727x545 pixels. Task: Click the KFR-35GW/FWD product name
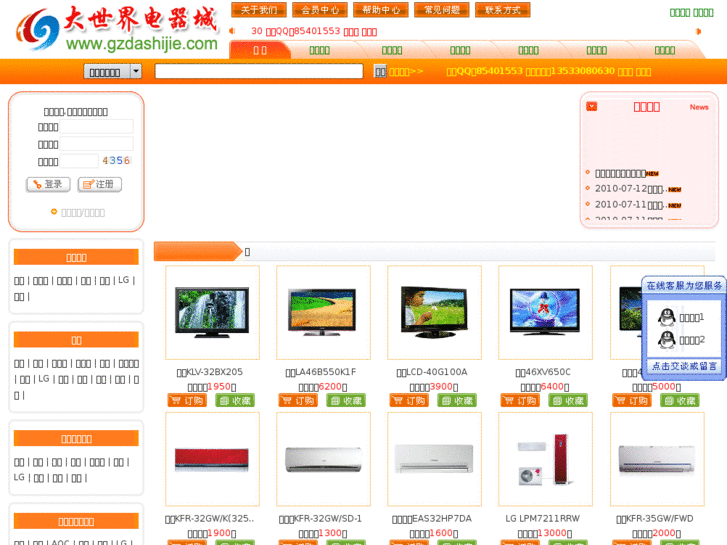tap(655, 519)
